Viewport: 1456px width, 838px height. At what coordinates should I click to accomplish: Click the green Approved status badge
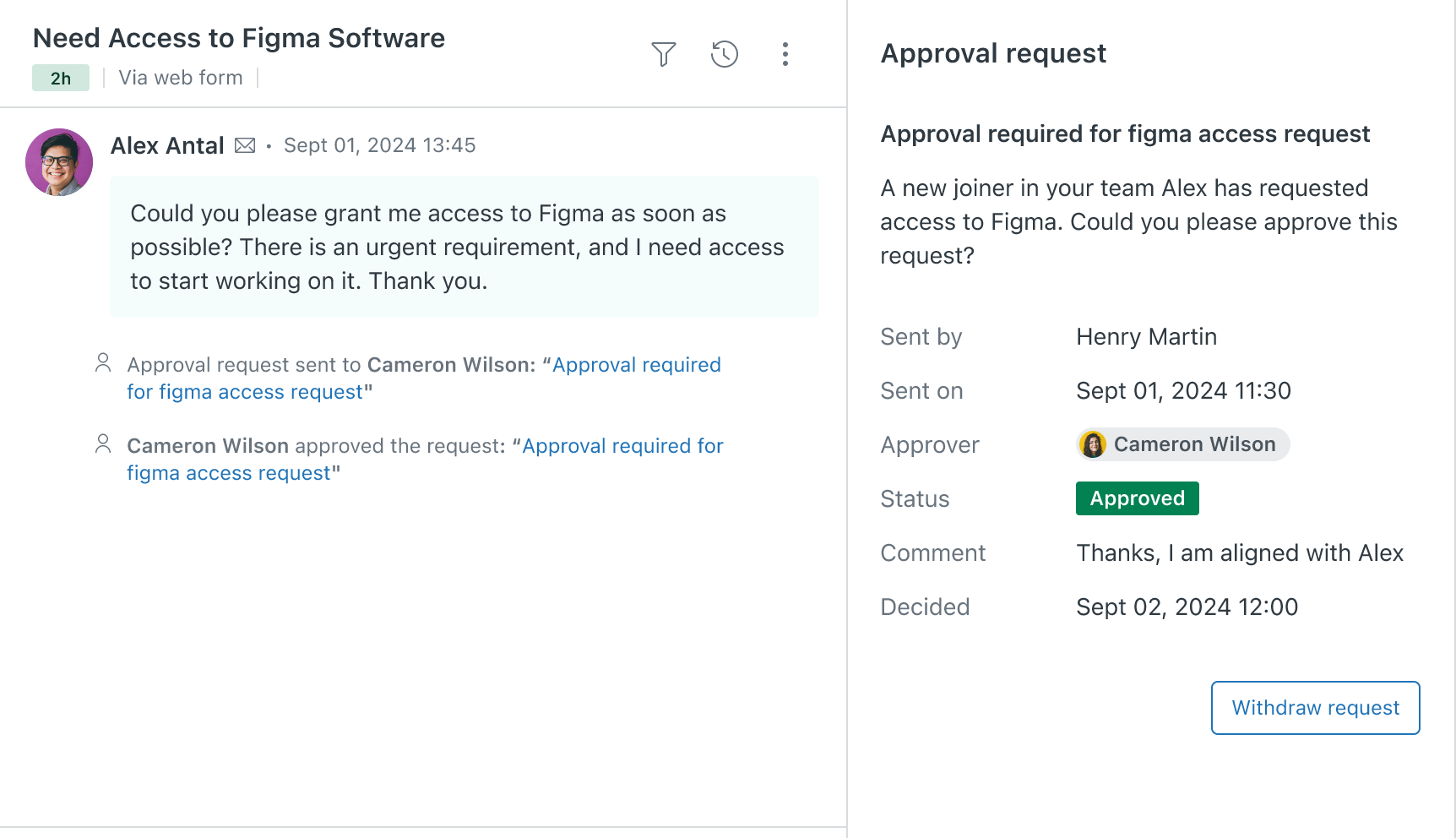click(x=1138, y=498)
